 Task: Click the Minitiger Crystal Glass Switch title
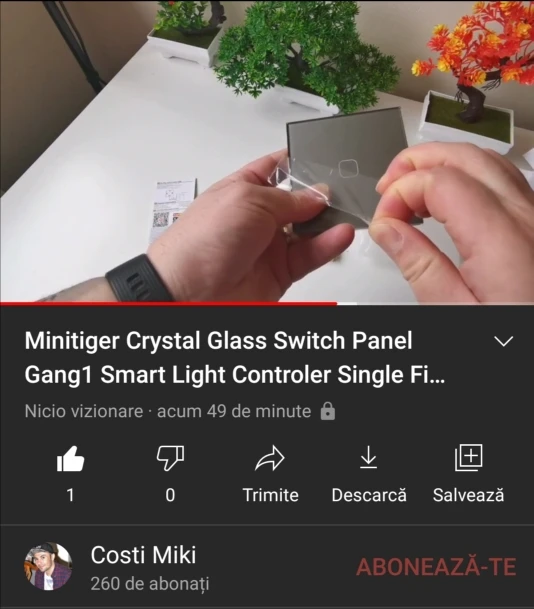[x=235, y=357]
